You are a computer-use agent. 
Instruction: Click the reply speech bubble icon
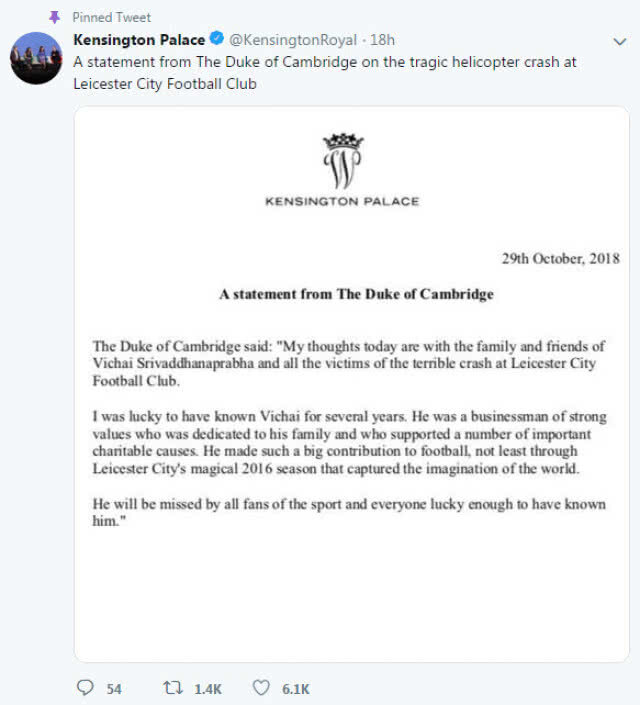coord(85,687)
